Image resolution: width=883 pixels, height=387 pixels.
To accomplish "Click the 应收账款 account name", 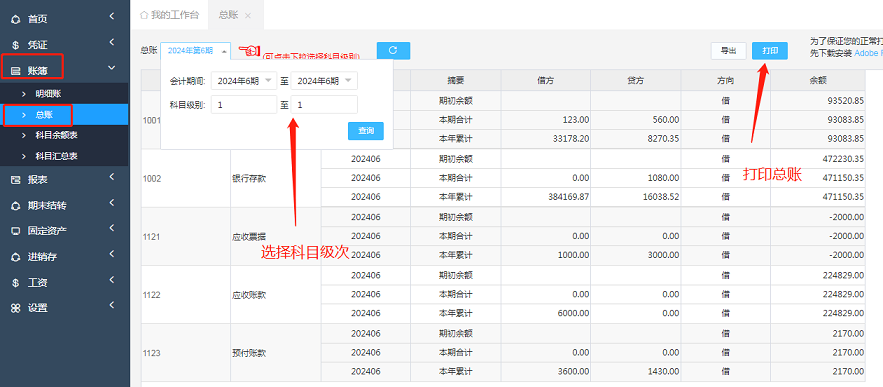I will click(x=249, y=295).
